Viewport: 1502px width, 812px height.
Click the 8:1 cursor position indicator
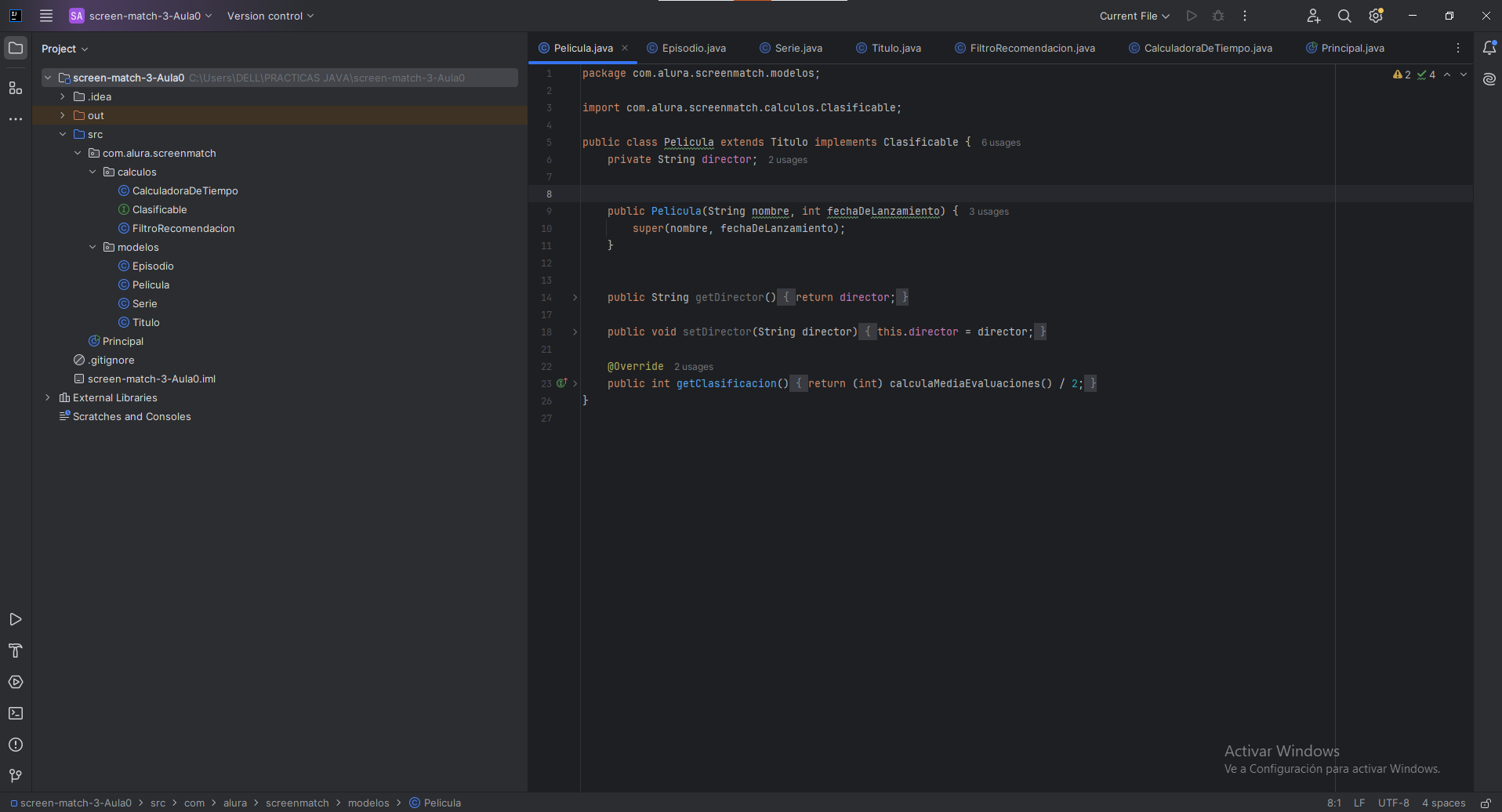click(x=1333, y=803)
